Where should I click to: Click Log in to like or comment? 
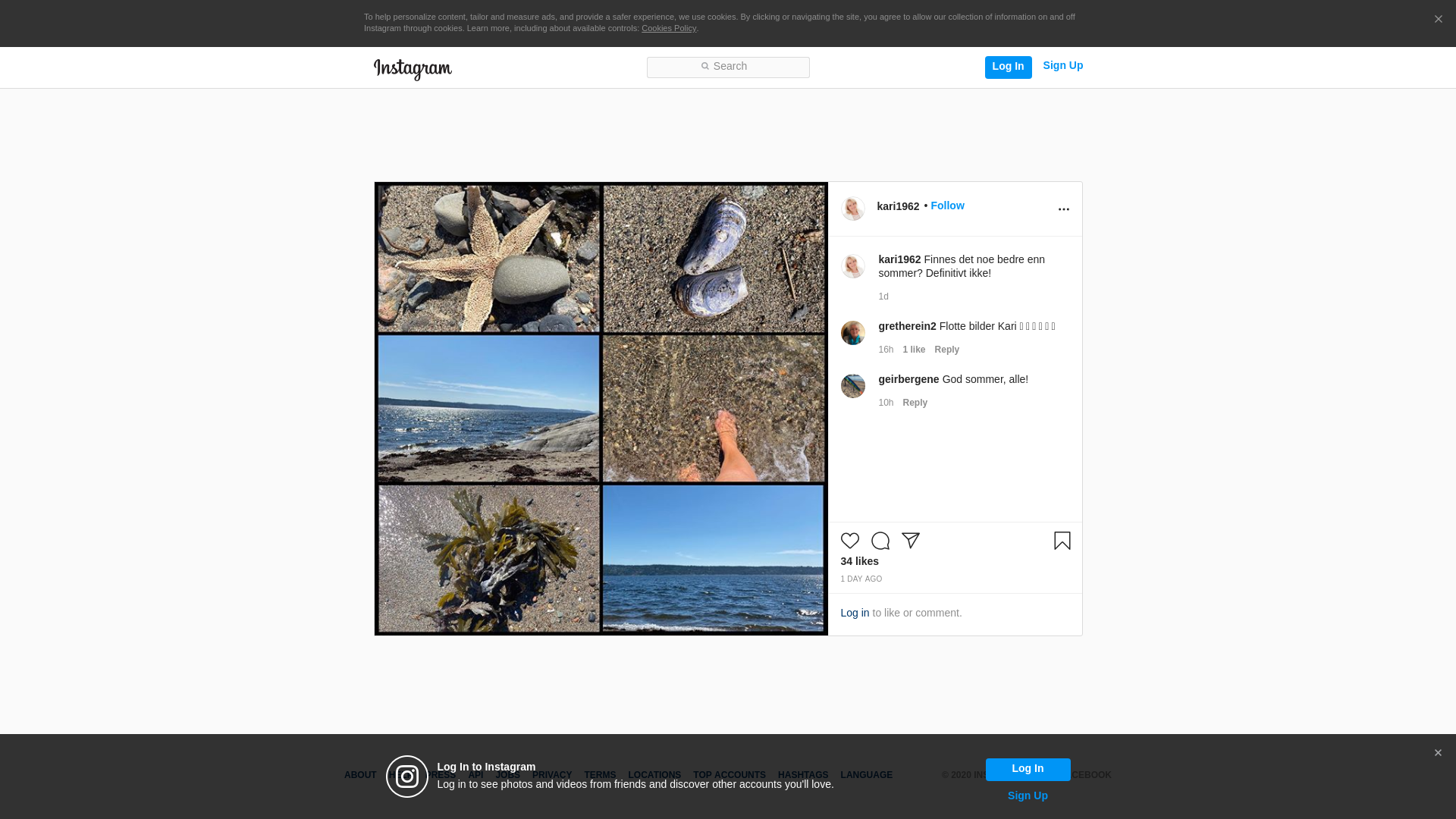[855, 613]
